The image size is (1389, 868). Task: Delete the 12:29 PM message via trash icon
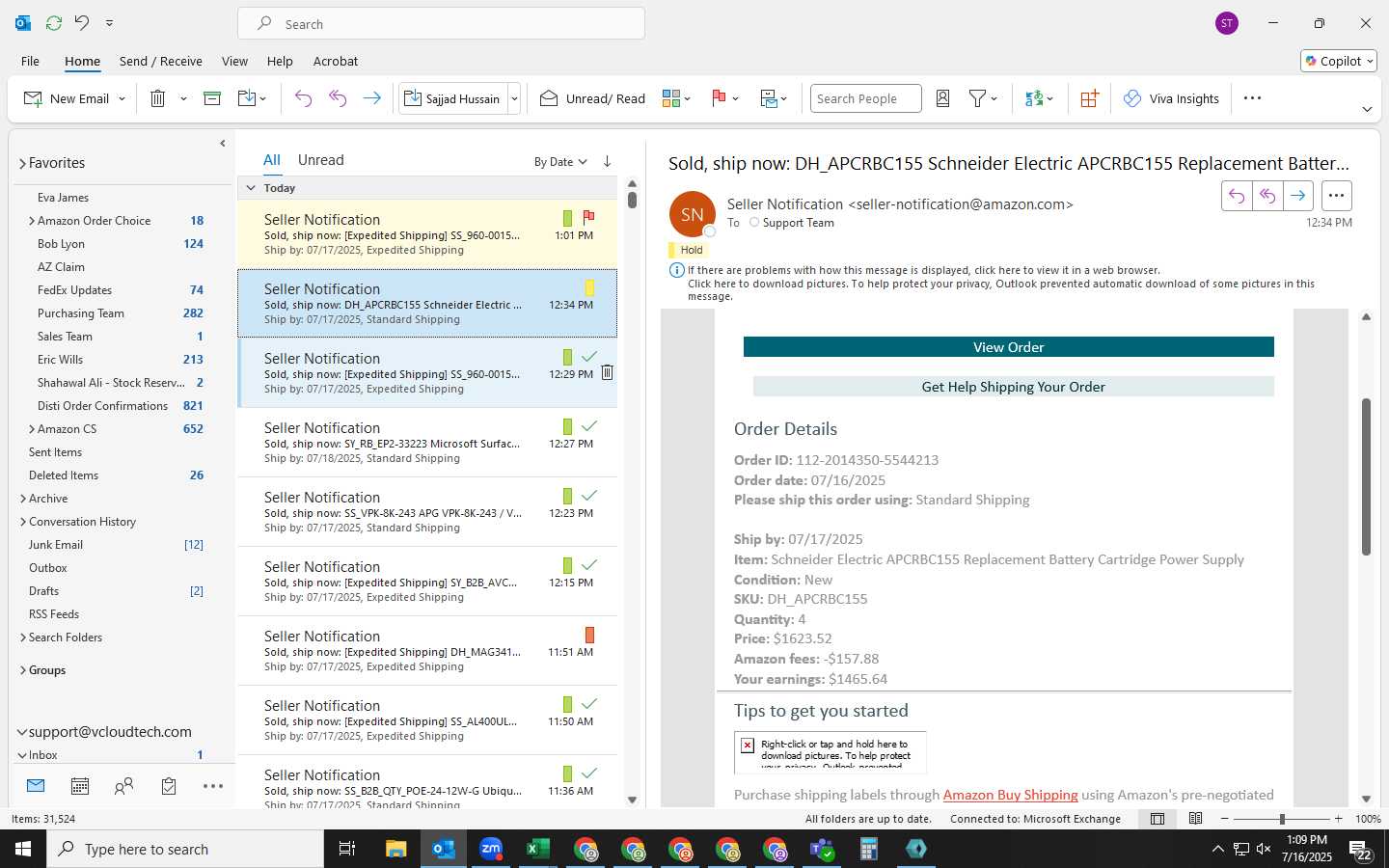pyautogui.click(x=607, y=372)
